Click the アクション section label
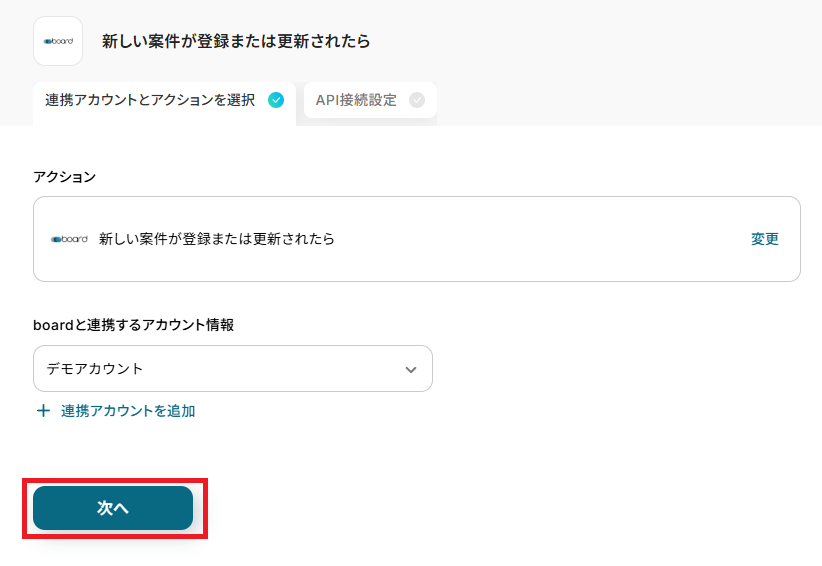The image size is (822, 566). click(x=65, y=177)
